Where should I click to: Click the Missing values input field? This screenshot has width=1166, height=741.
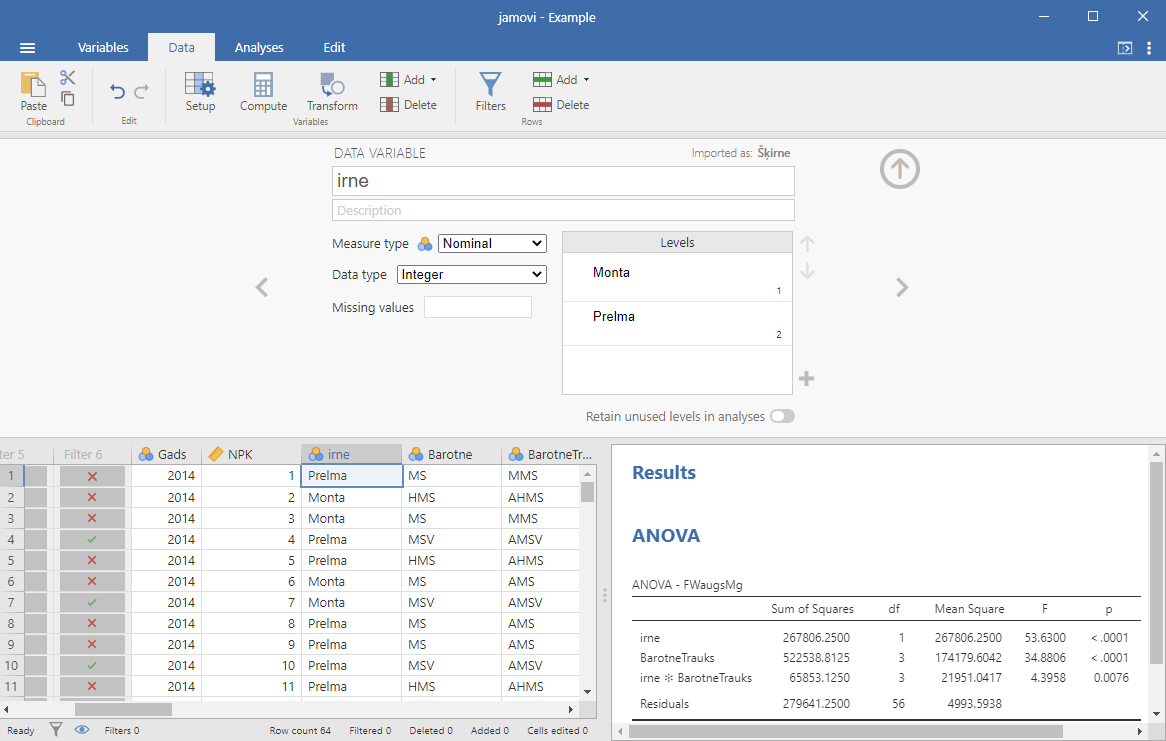pos(478,308)
